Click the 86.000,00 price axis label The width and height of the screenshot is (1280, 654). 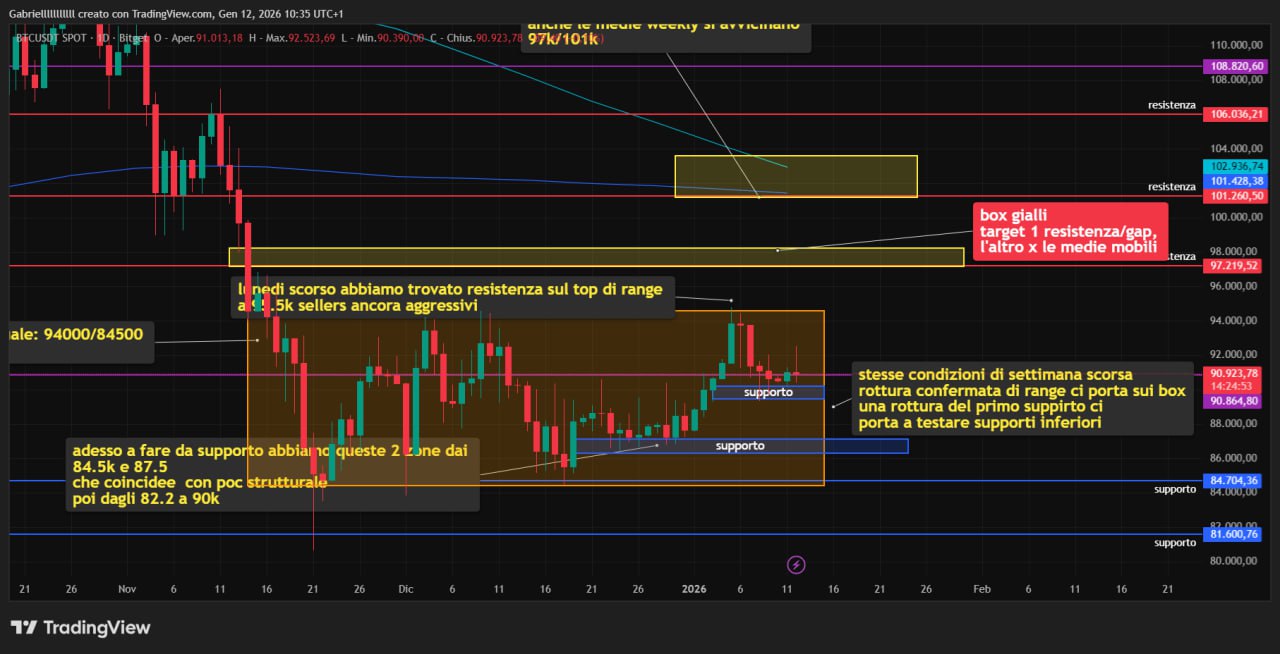point(1236,458)
